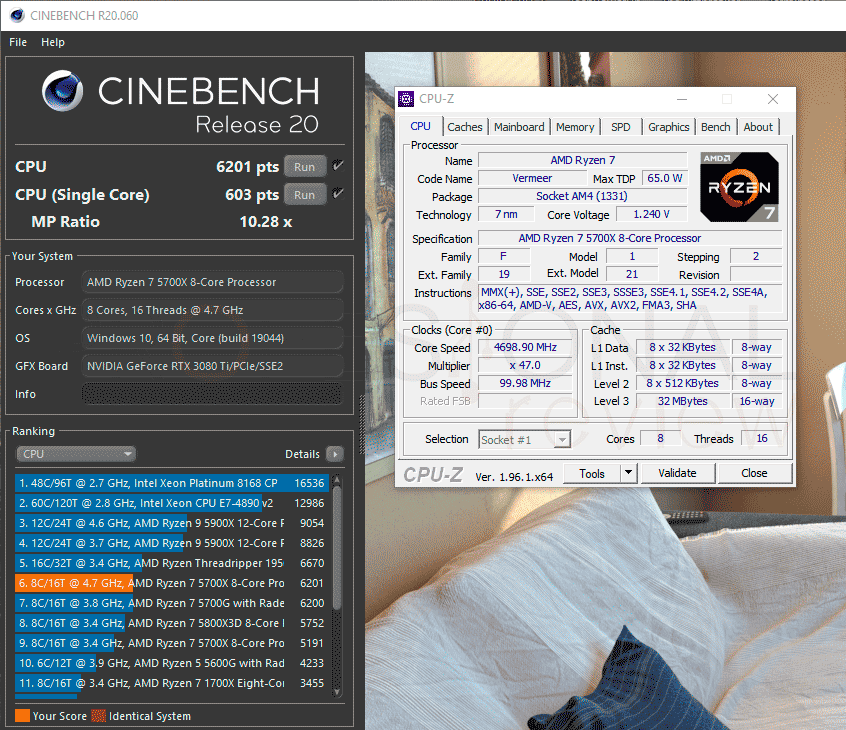Click the GFX Board field showing RTX 3080 Ti
This screenshot has width=846, height=730.
click(212, 366)
